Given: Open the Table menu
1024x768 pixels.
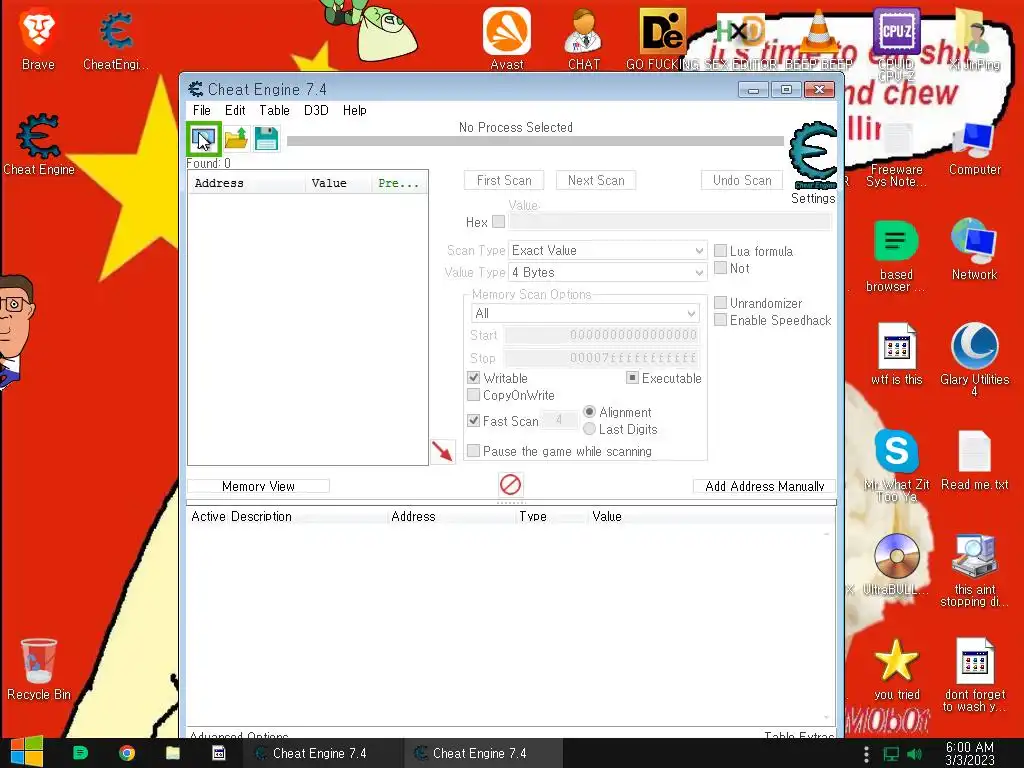Looking at the screenshot, I should (274, 110).
